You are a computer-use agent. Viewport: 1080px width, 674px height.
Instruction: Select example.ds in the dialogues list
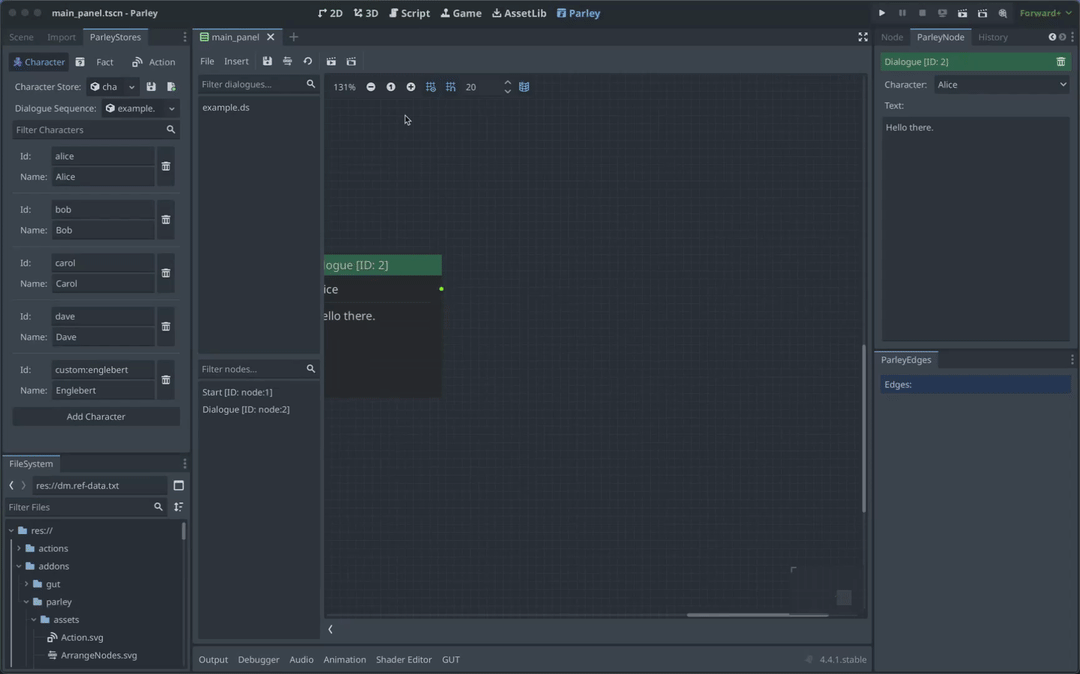click(225, 107)
